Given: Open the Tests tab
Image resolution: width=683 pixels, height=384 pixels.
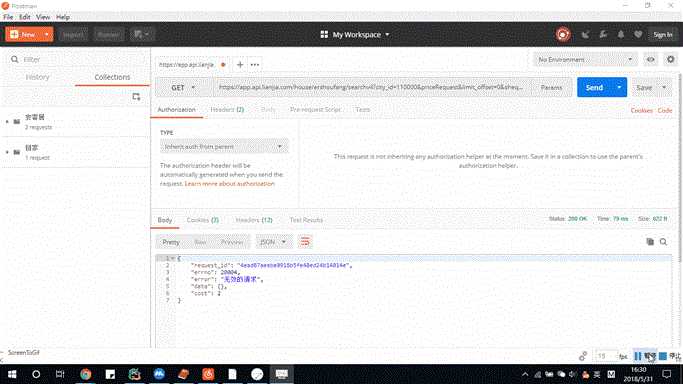Looking at the screenshot, I should [x=362, y=110].
